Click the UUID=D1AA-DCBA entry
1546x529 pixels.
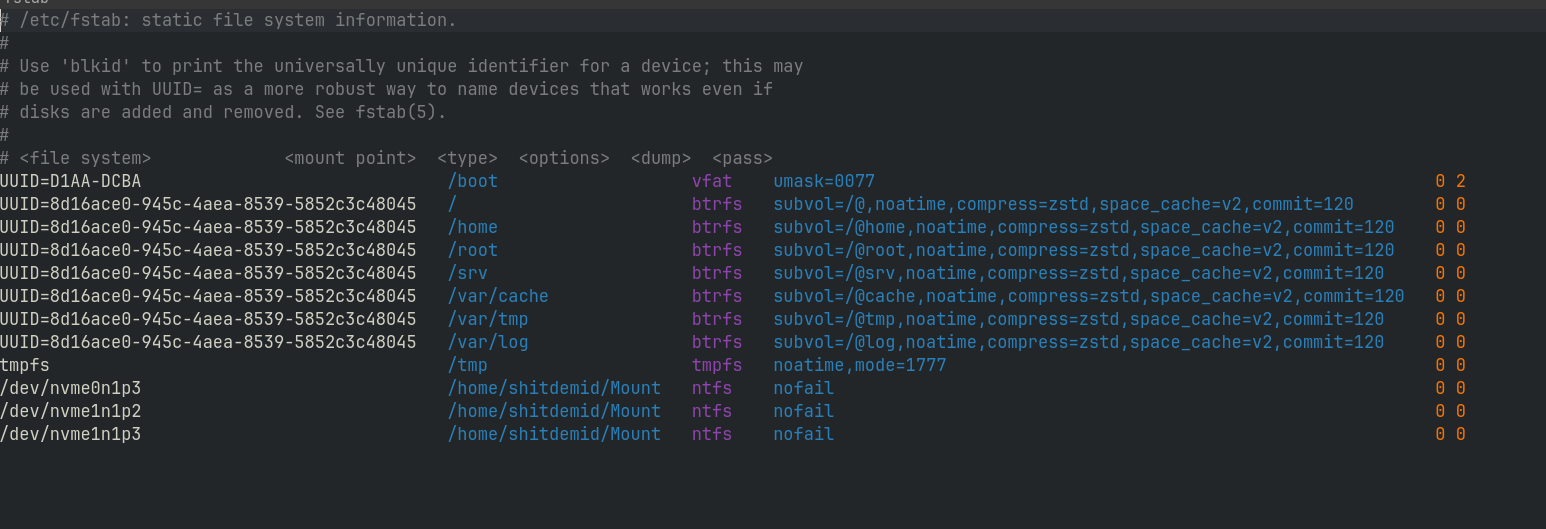(70, 181)
